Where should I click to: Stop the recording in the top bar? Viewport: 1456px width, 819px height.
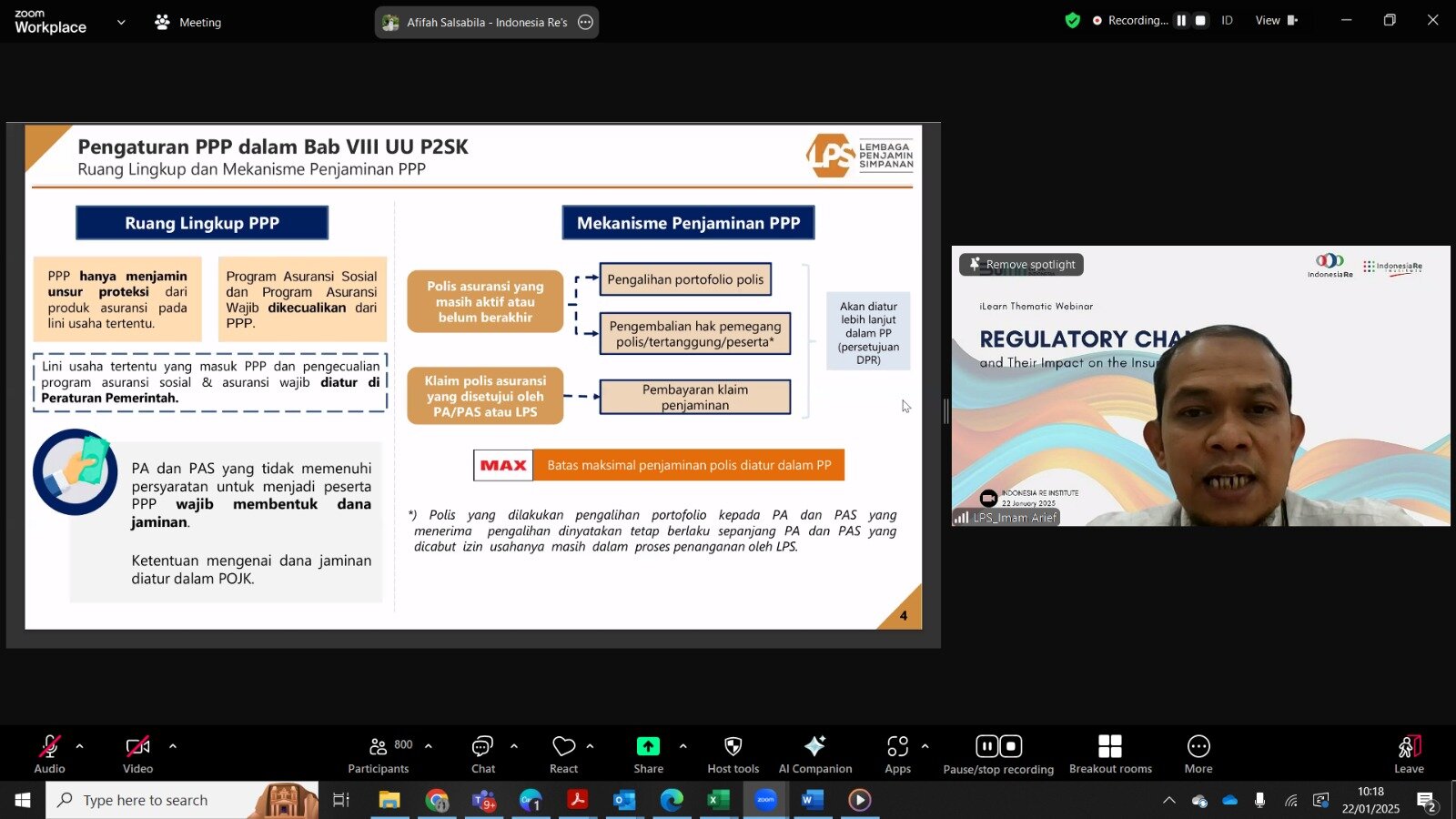1200,20
